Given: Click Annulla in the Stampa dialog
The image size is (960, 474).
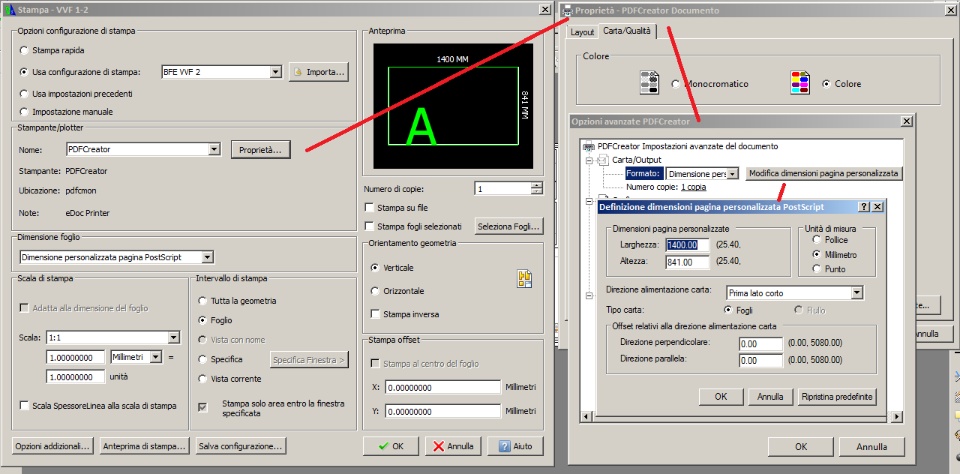Looking at the screenshot, I should pyautogui.click(x=454, y=446).
